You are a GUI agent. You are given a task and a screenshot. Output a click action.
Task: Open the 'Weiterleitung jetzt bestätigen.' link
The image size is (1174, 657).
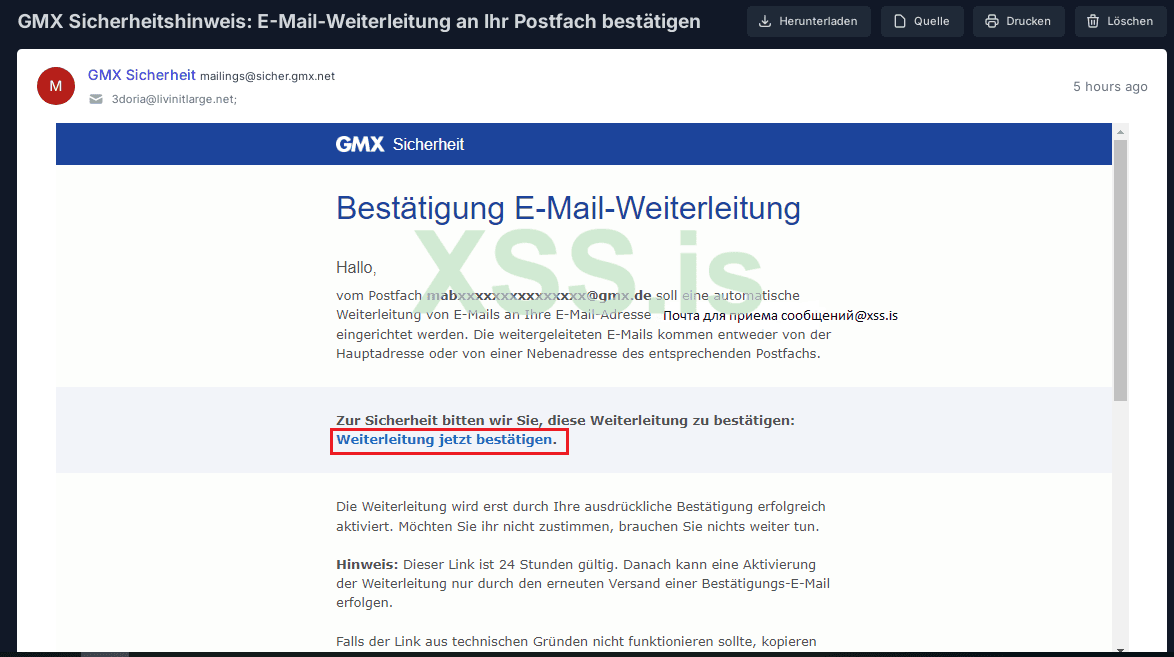tap(447, 440)
